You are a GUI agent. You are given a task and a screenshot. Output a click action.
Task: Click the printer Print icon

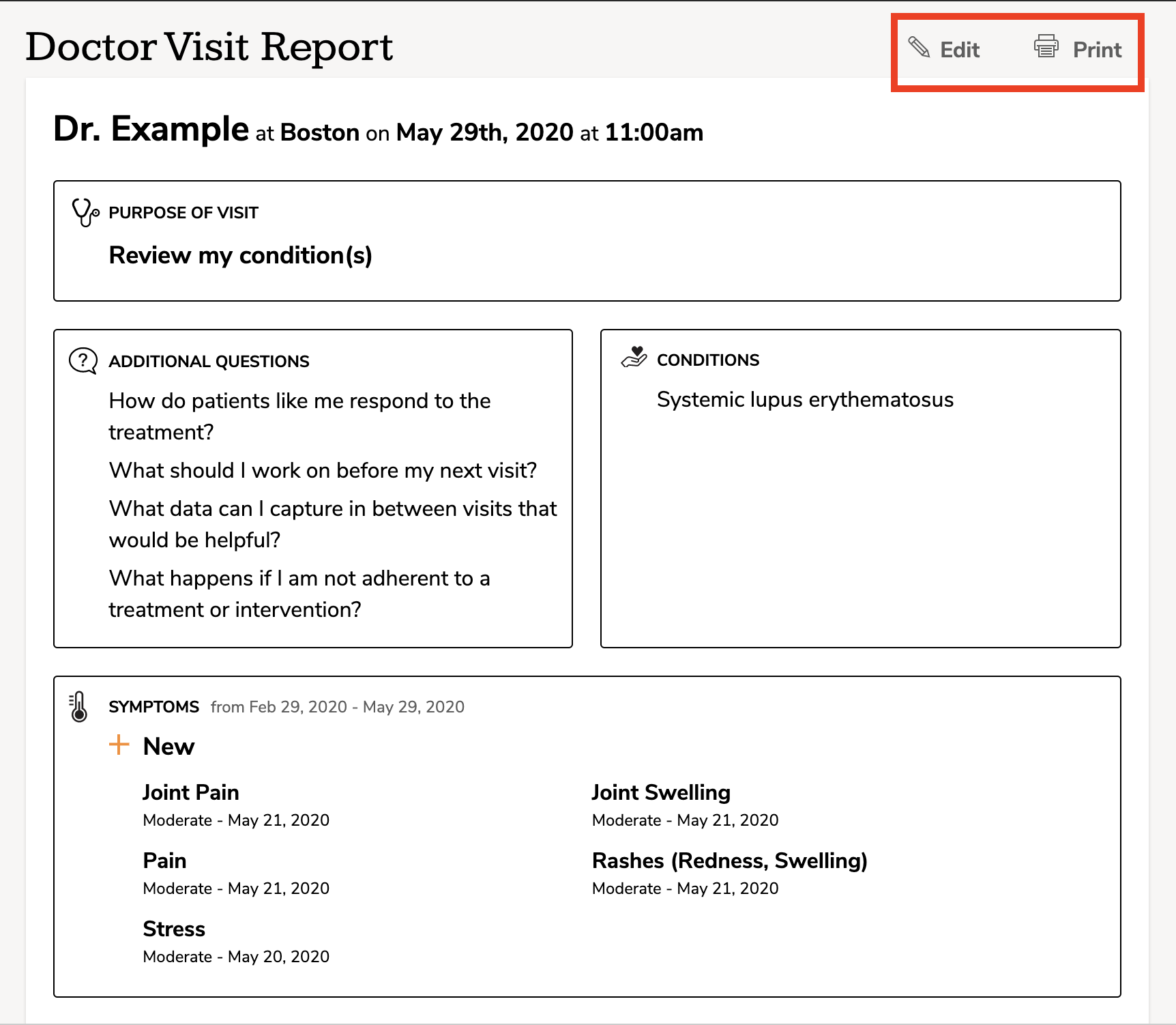pos(1046,46)
